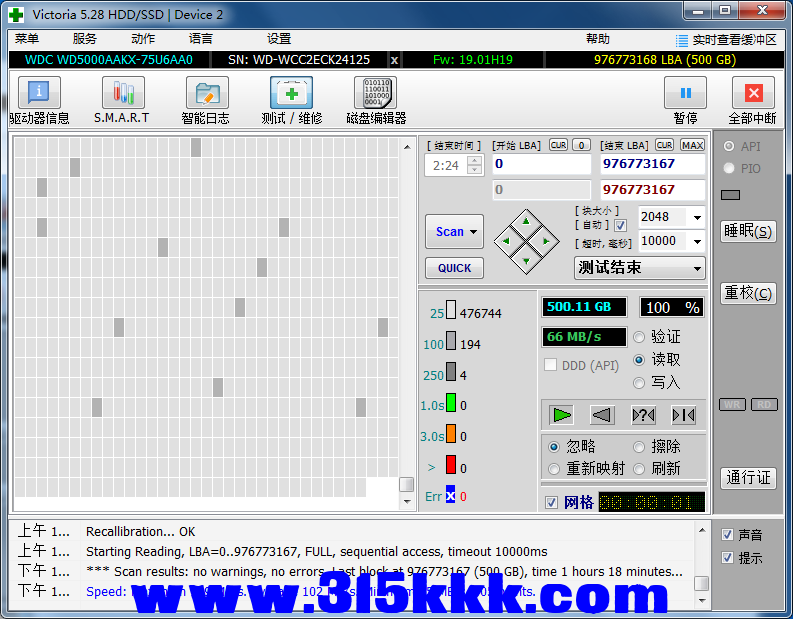The image size is (793, 619).
Task: Open the 磁盘编辑器 disk editor icon
Action: tap(375, 94)
